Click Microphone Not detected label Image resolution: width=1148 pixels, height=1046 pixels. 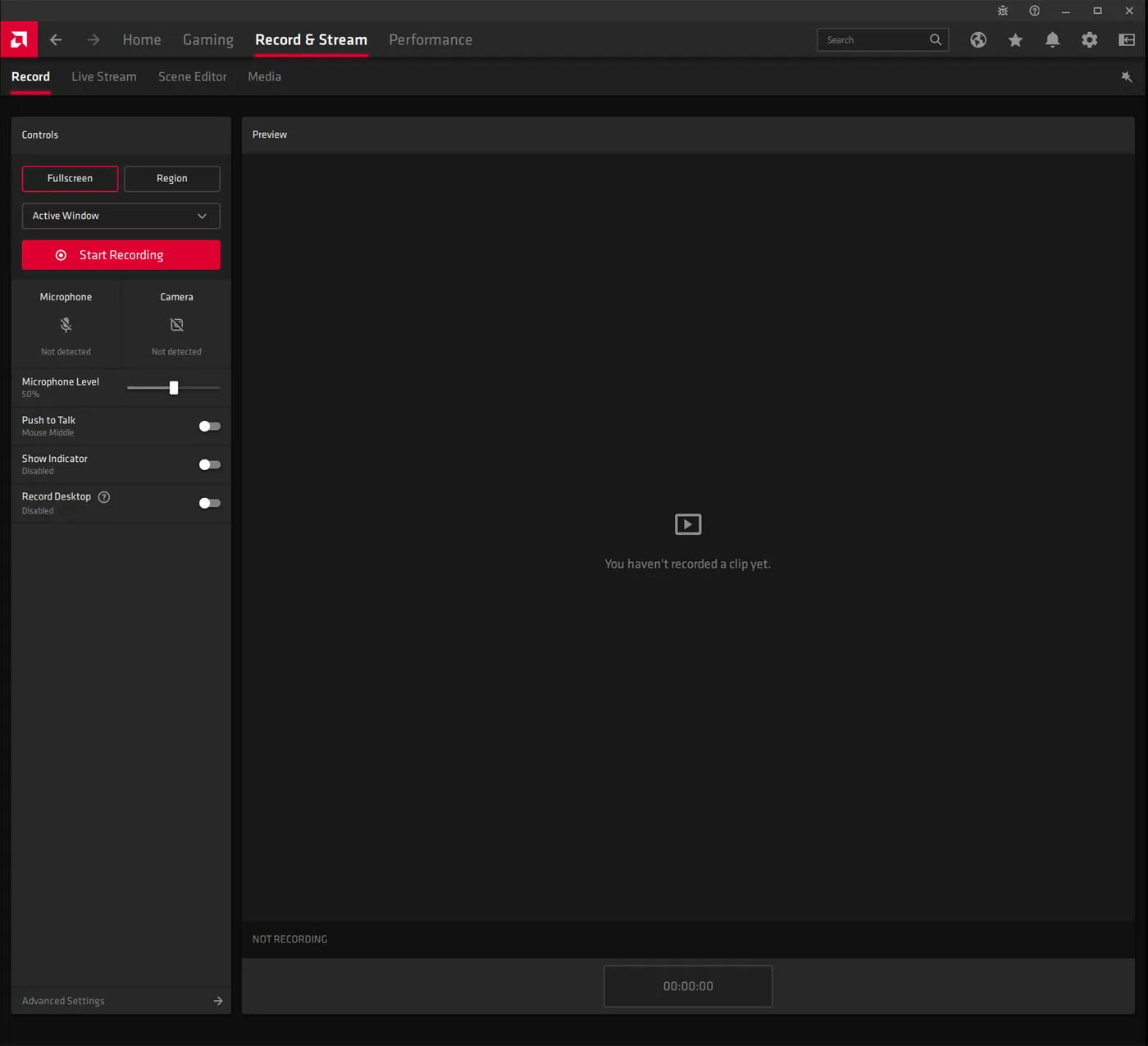point(66,352)
